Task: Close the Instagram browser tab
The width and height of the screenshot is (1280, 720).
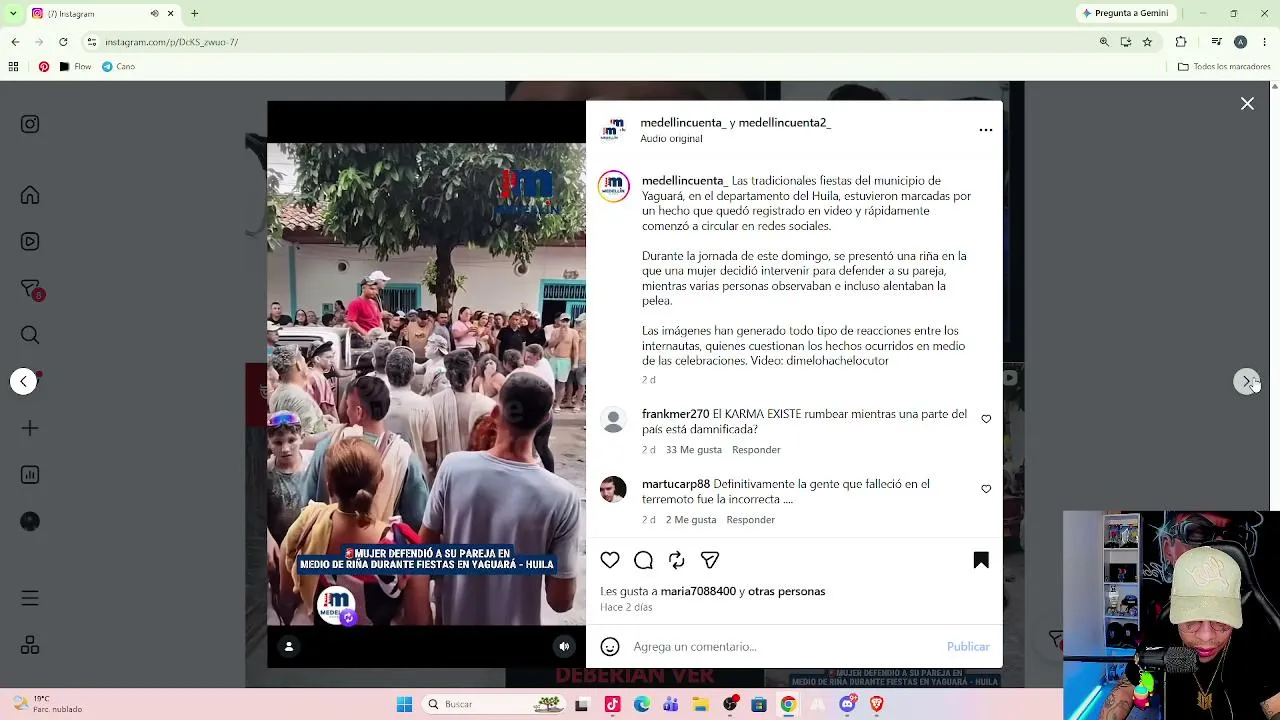Action: coord(170,13)
